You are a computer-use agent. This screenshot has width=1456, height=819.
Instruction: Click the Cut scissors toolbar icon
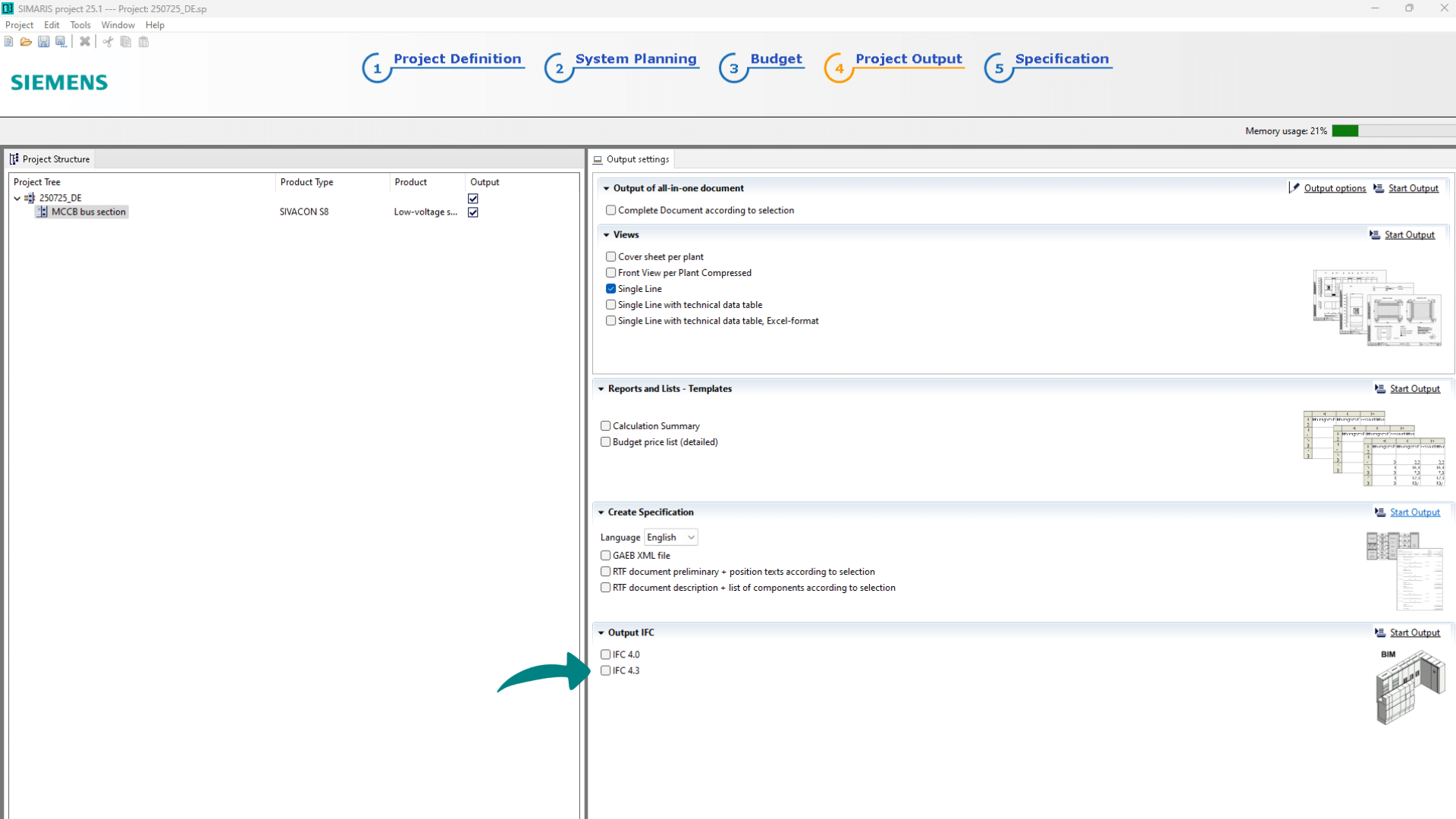pos(108,42)
